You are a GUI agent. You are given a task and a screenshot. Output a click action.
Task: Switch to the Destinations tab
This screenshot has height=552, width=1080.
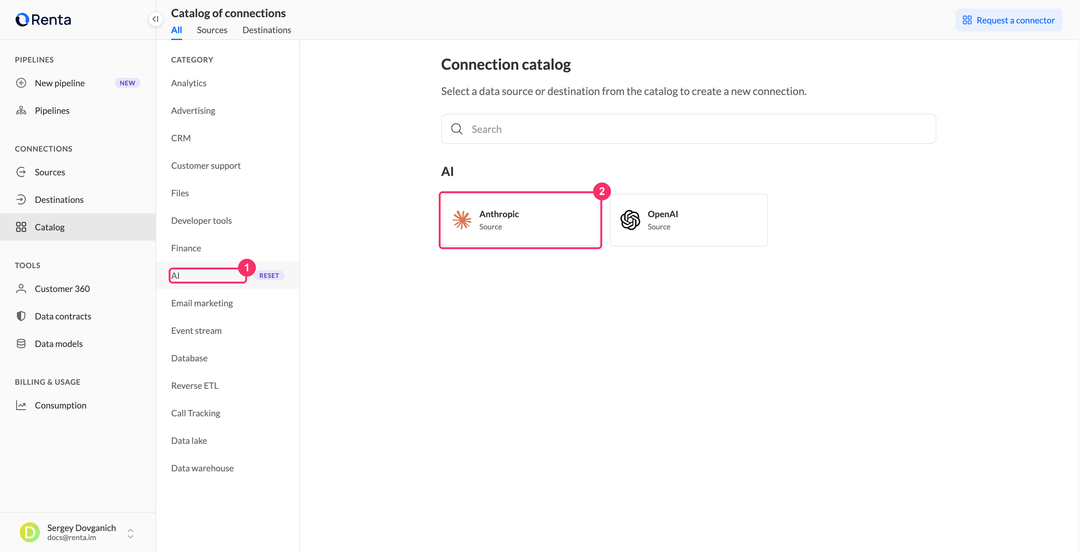267,30
